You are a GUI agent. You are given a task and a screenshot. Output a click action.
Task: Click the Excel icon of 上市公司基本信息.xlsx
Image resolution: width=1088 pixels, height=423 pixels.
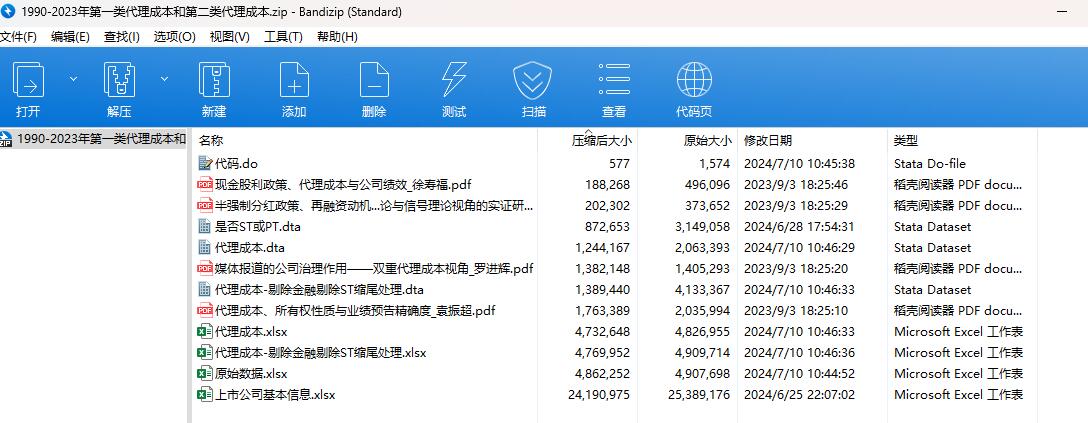[x=205, y=394]
